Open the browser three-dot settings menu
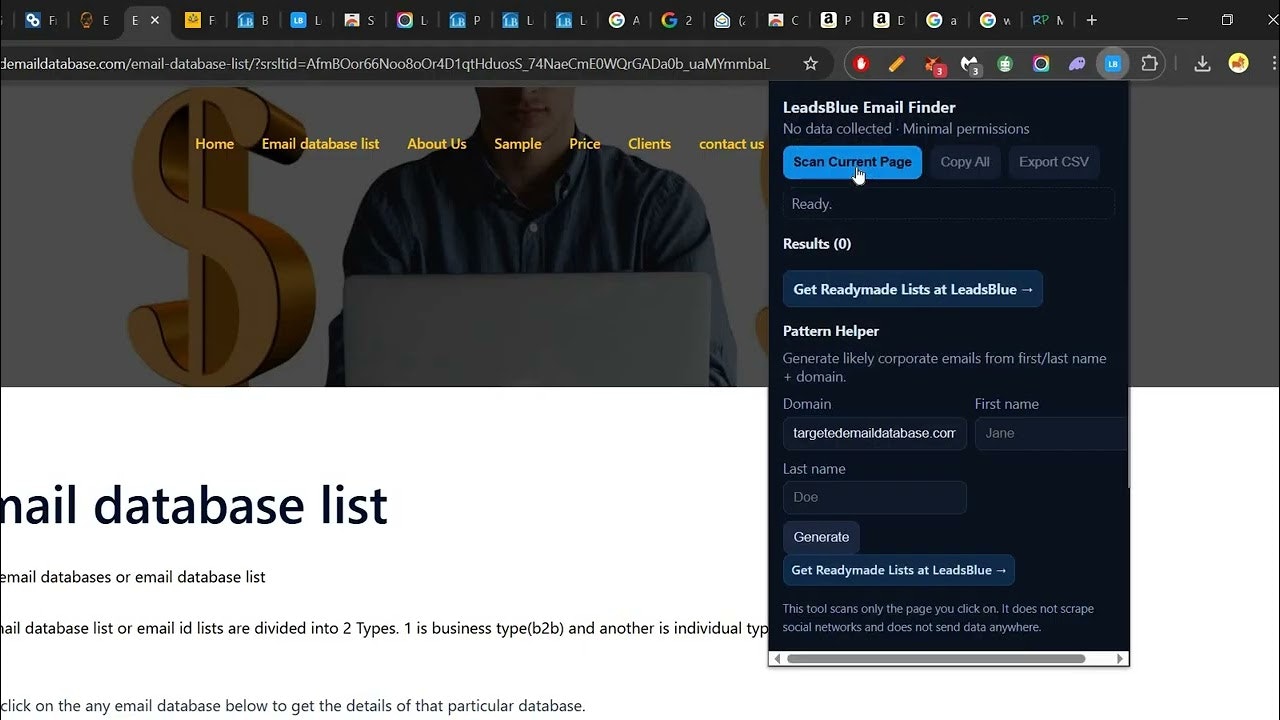 [1271, 63]
